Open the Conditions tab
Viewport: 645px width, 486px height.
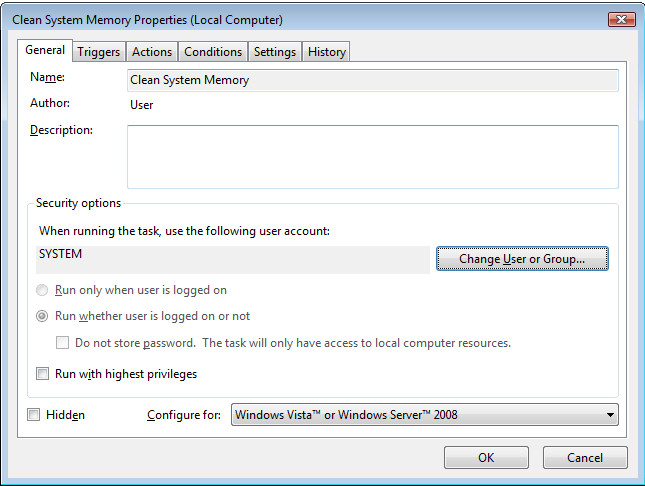coord(213,52)
